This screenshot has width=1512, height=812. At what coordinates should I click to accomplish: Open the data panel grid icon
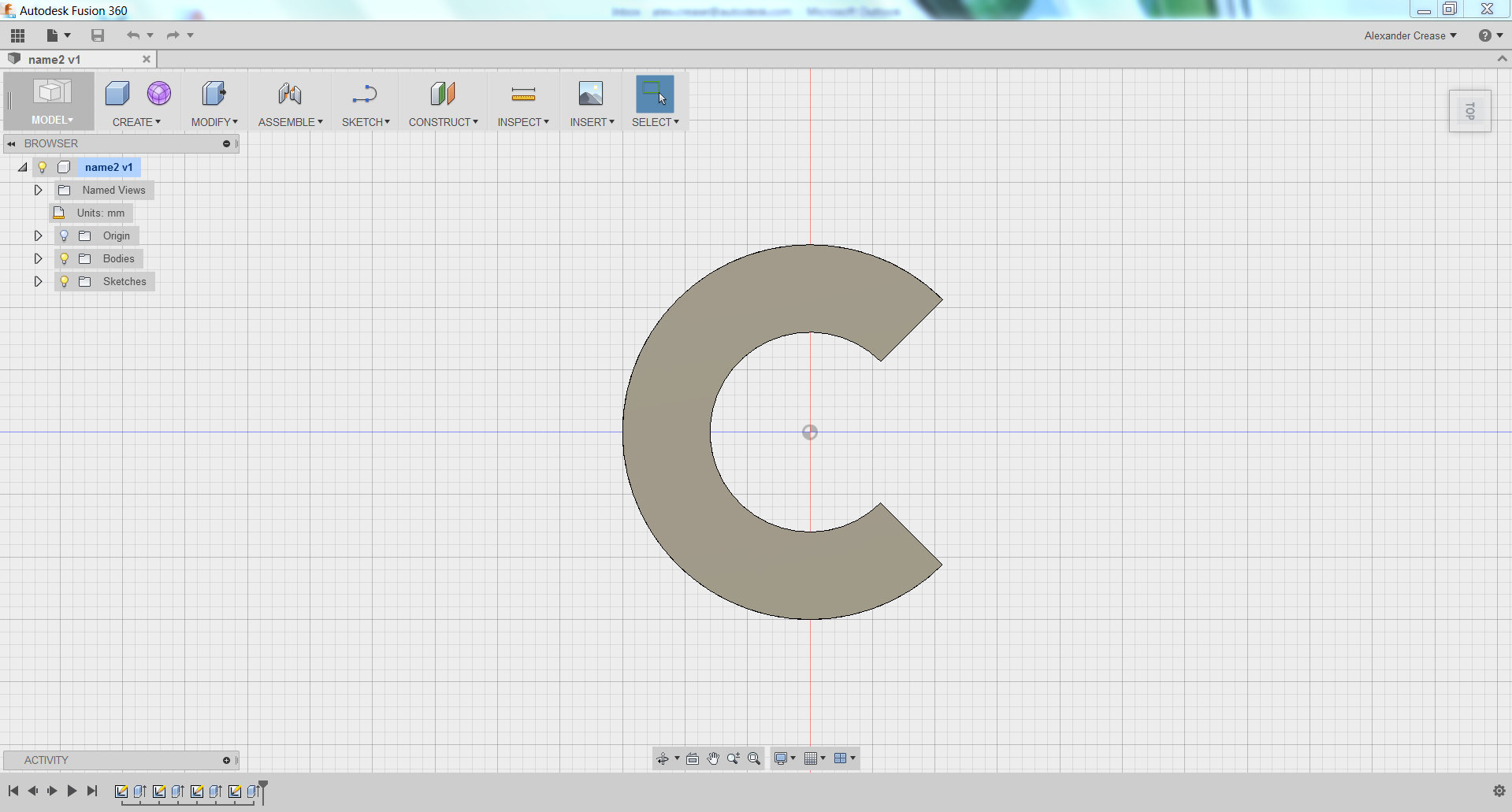tap(17, 35)
